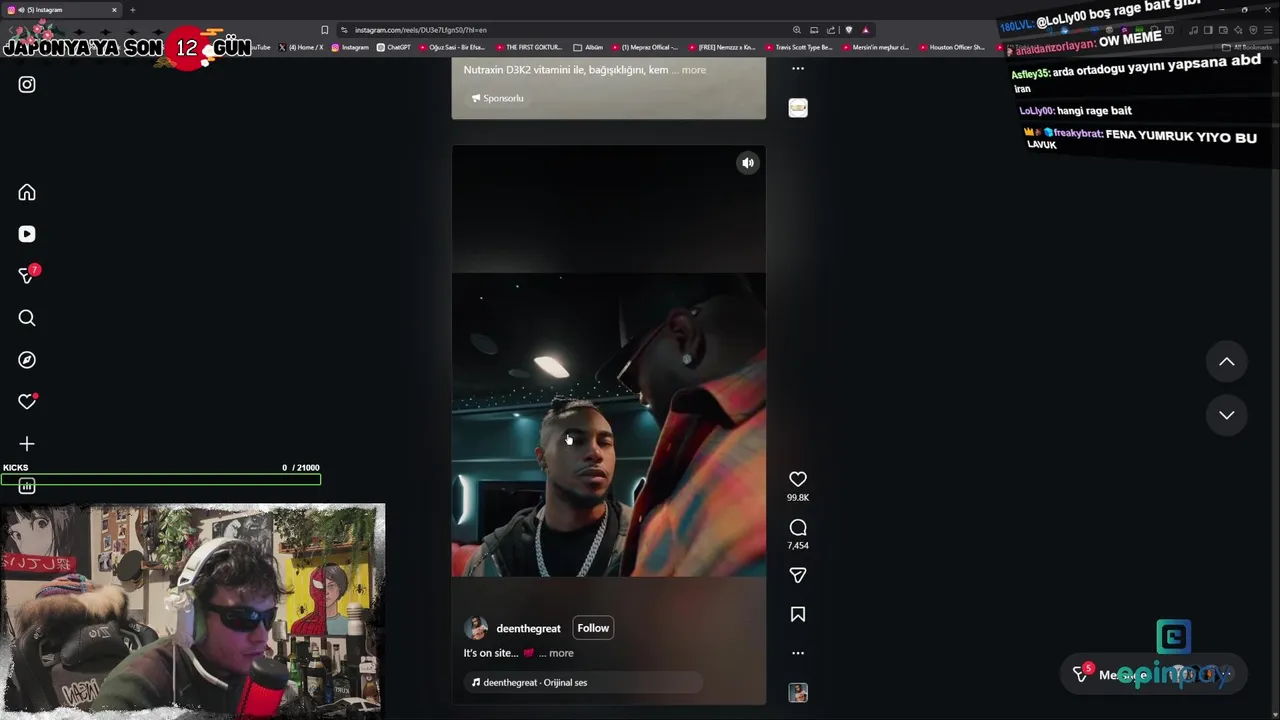The height and width of the screenshot is (720, 1280).
Task: Close the Instagram browser tab
Action: click(x=114, y=10)
